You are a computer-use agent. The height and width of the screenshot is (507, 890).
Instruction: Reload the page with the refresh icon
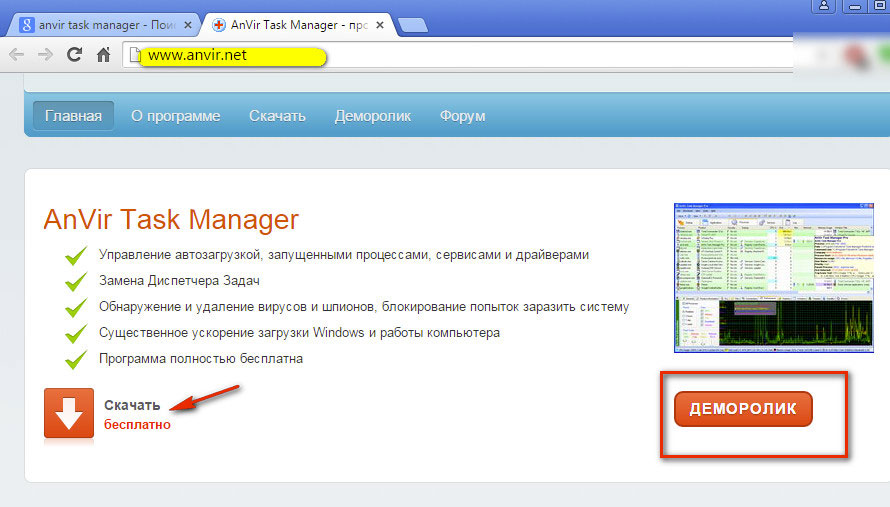click(x=74, y=55)
